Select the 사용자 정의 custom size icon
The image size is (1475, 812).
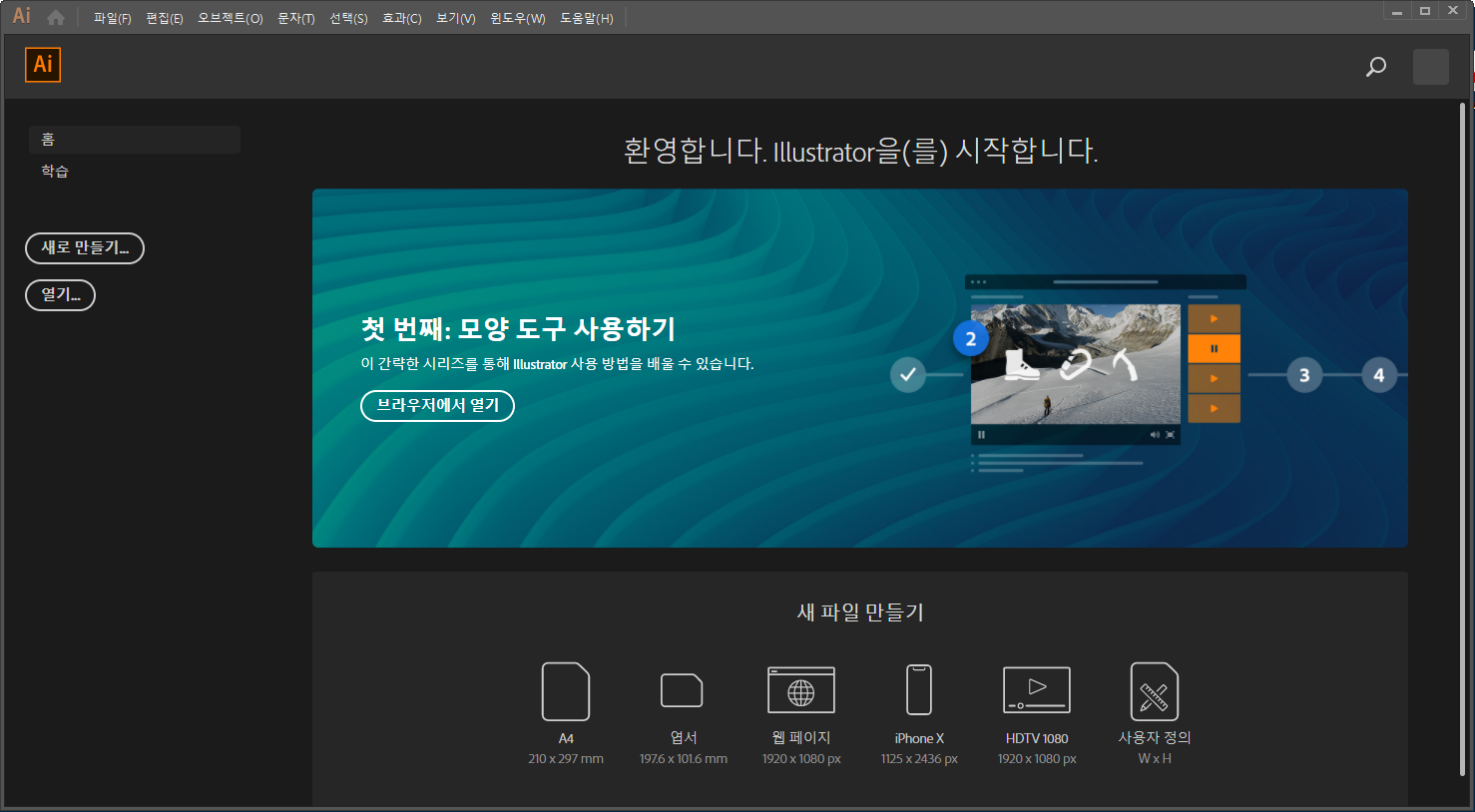pos(1155,691)
